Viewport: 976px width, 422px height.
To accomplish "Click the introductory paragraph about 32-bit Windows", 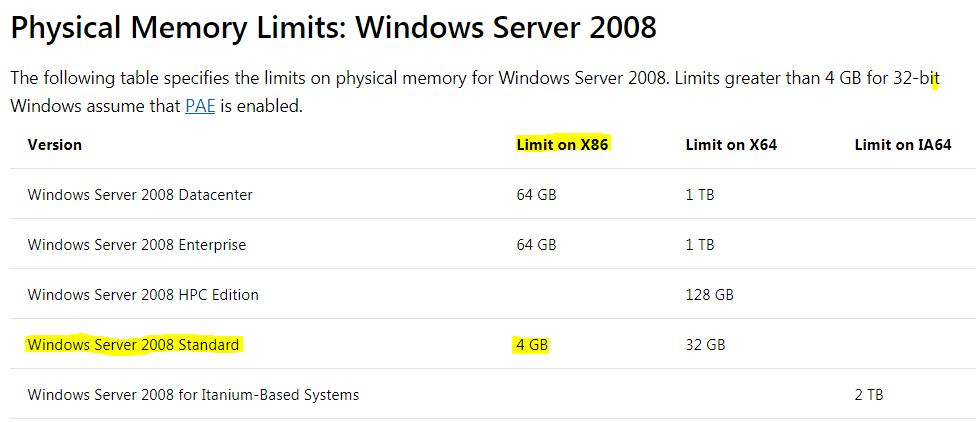I will [475, 92].
